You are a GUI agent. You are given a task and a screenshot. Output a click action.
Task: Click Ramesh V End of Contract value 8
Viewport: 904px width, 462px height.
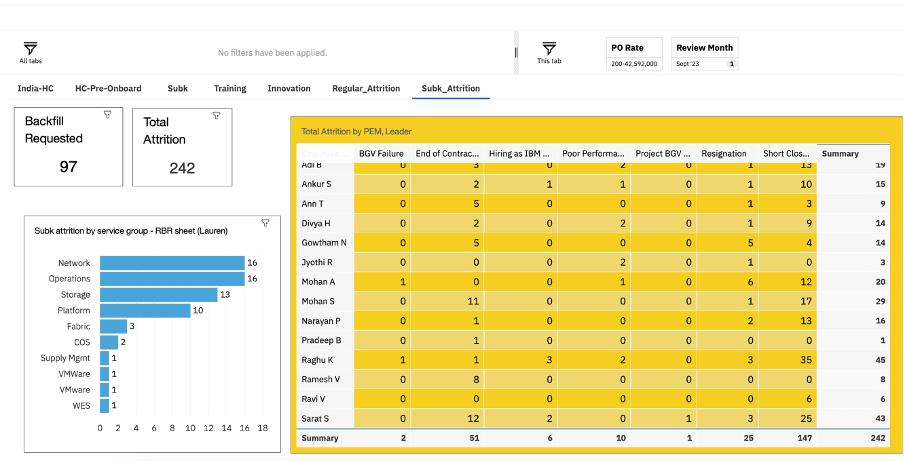point(477,380)
